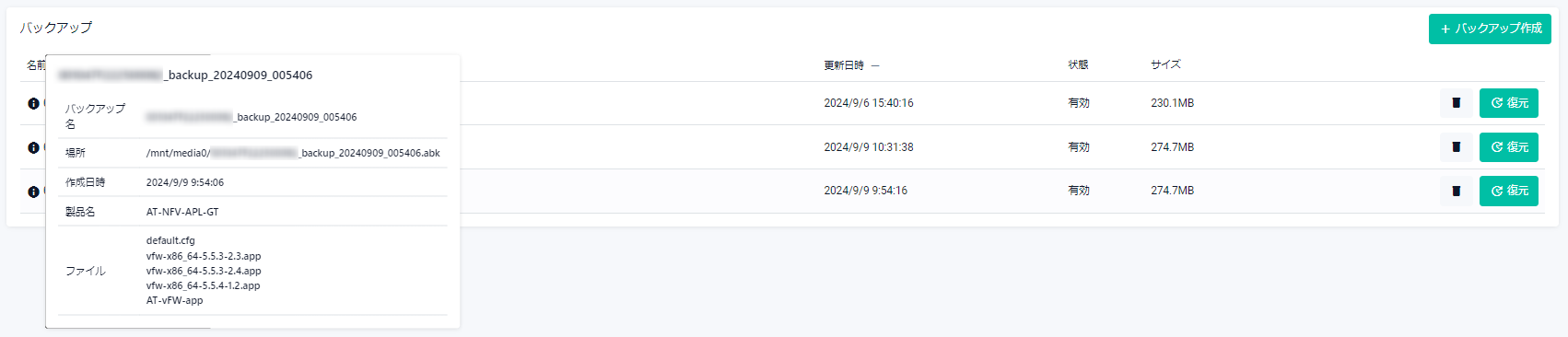The height and width of the screenshot is (337, 1568).
Task: Delete the 230.1MB backup with trash icon
Action: click(x=1457, y=103)
